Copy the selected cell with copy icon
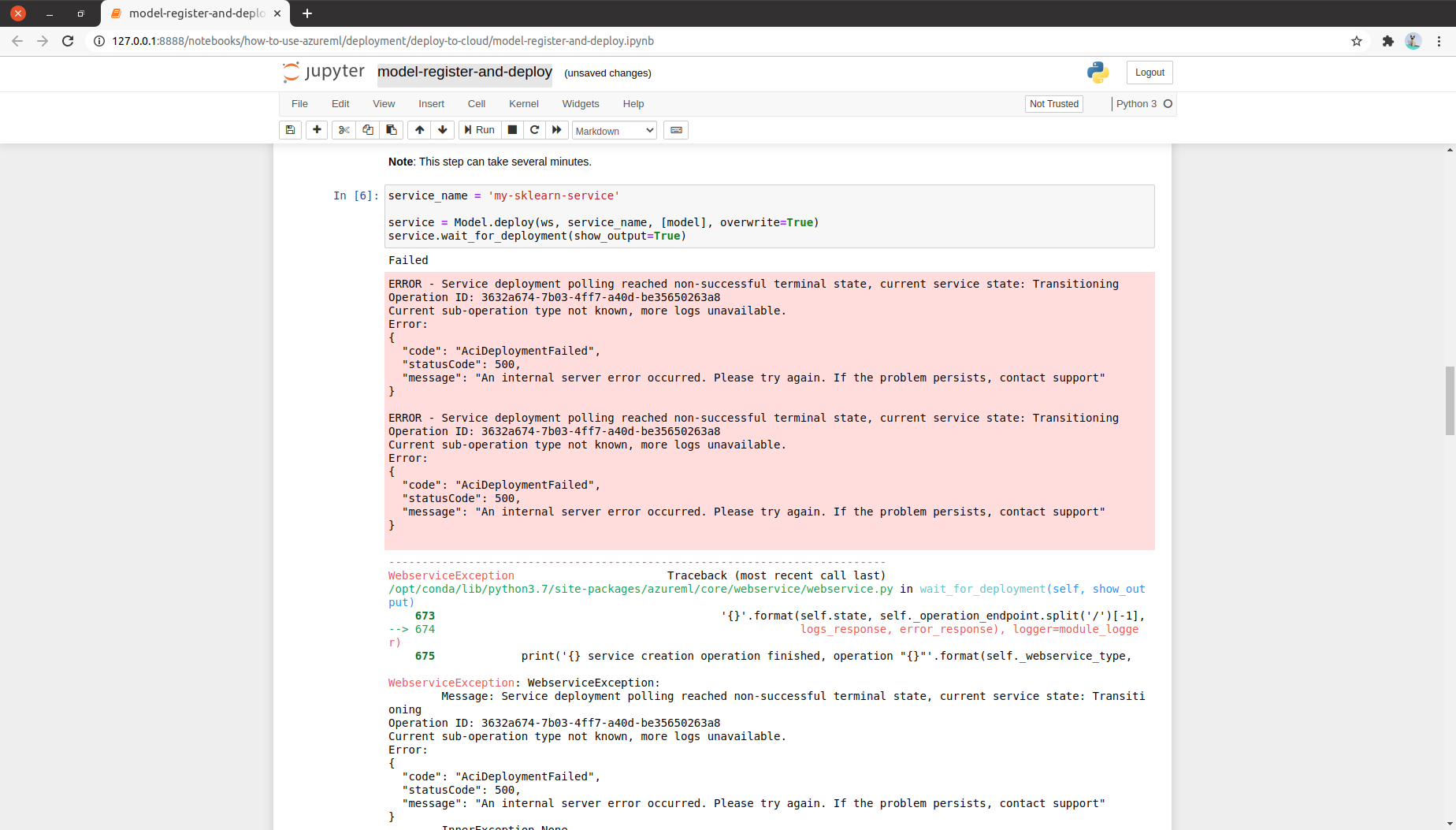Image resolution: width=1456 pixels, height=830 pixels. click(x=367, y=130)
